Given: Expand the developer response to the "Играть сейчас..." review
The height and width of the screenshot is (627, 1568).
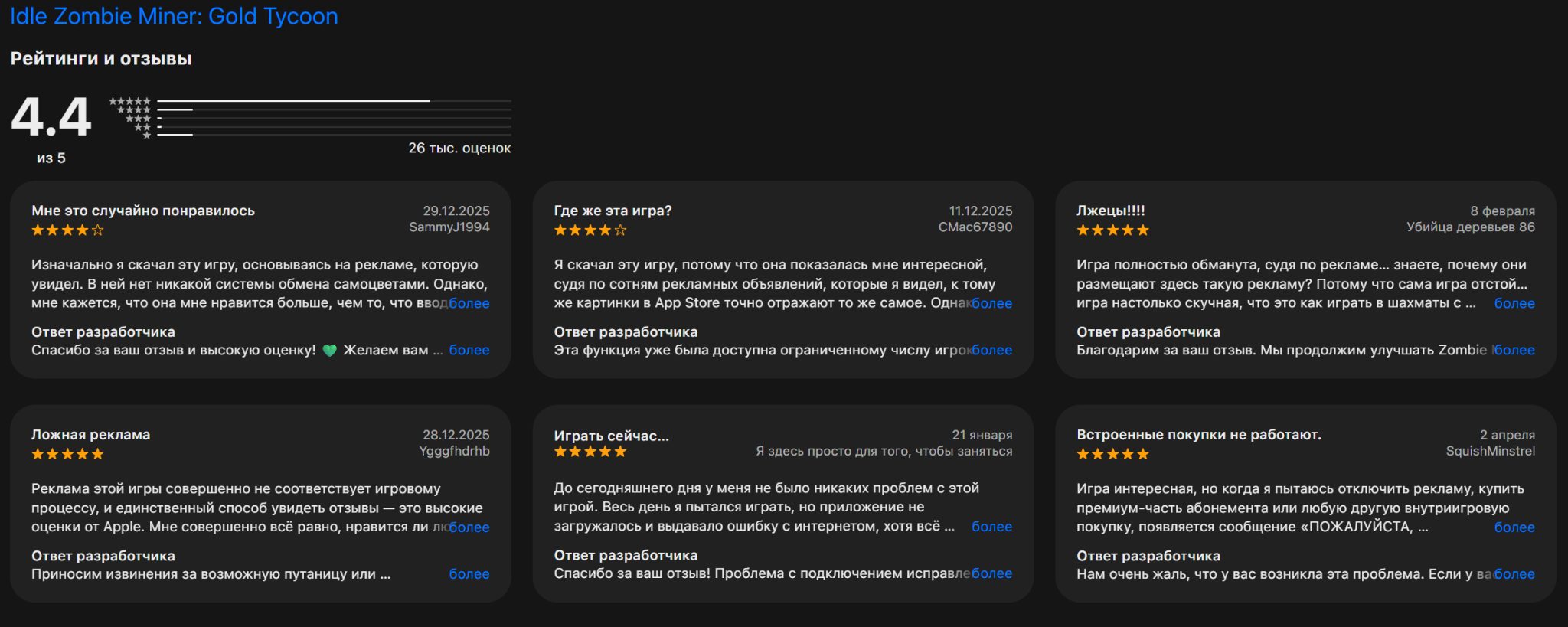Looking at the screenshot, I should (x=991, y=573).
